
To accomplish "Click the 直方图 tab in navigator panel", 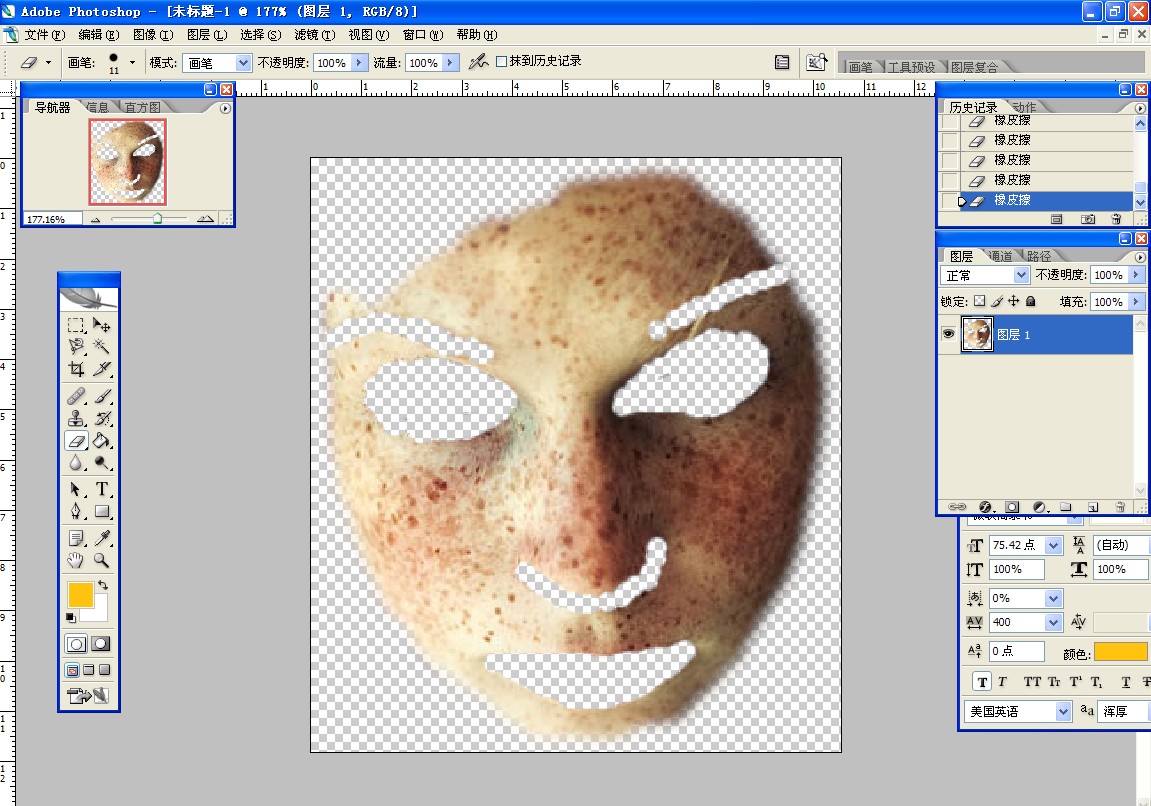I will point(143,107).
